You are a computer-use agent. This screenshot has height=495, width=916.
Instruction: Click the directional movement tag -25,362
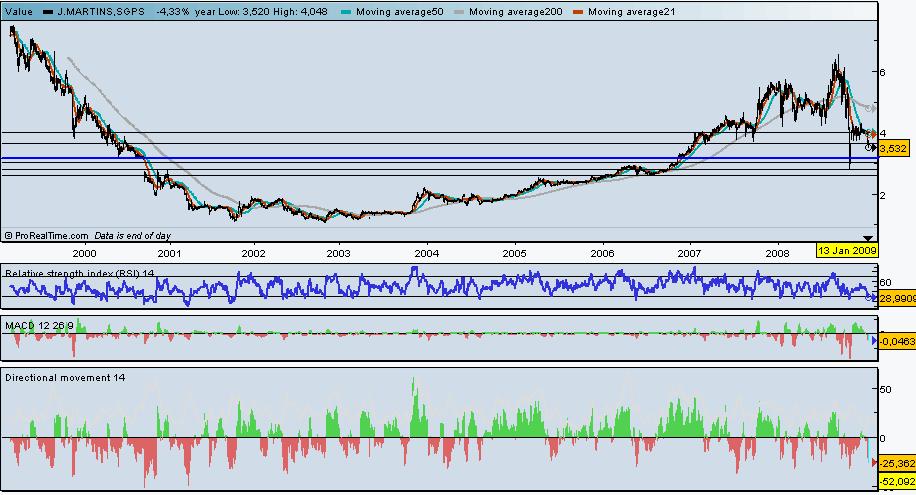click(897, 463)
